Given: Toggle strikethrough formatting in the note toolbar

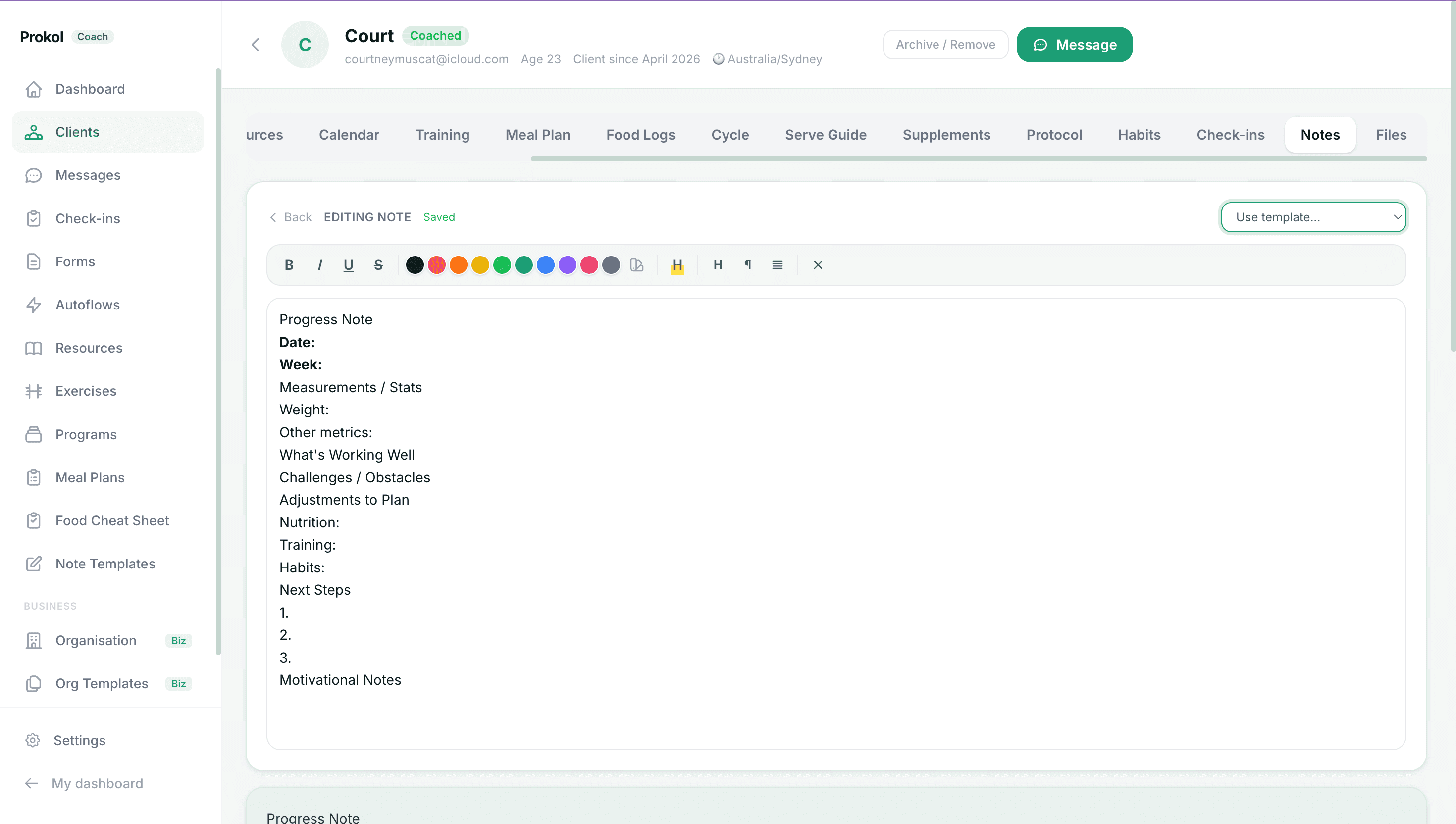Looking at the screenshot, I should tap(378, 265).
